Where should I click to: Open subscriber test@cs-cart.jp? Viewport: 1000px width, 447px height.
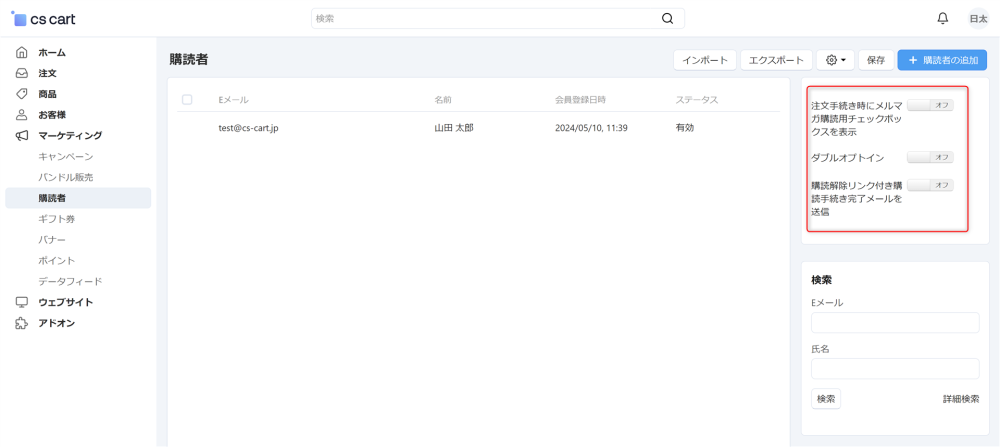point(248,128)
